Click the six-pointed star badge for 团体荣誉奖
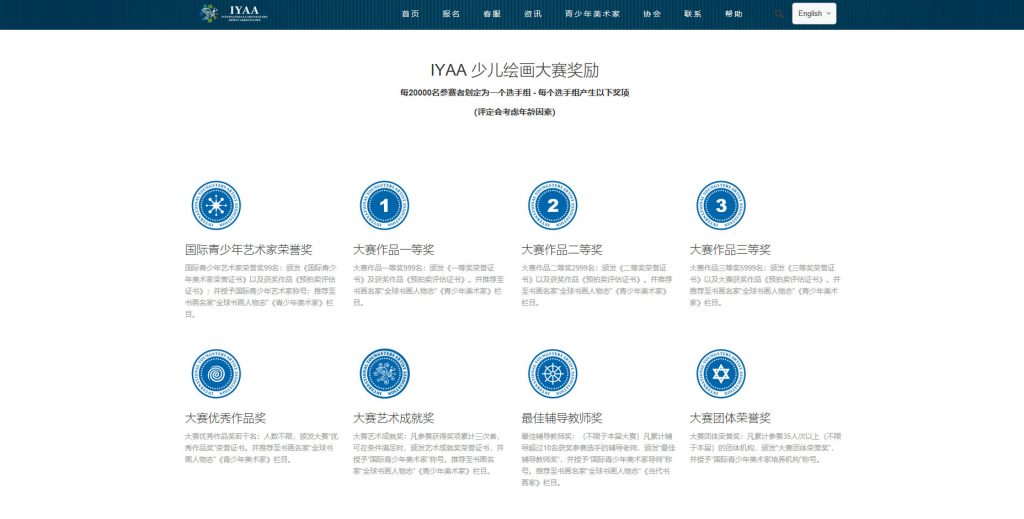Screen dimensions: 1024x519 tap(721, 374)
